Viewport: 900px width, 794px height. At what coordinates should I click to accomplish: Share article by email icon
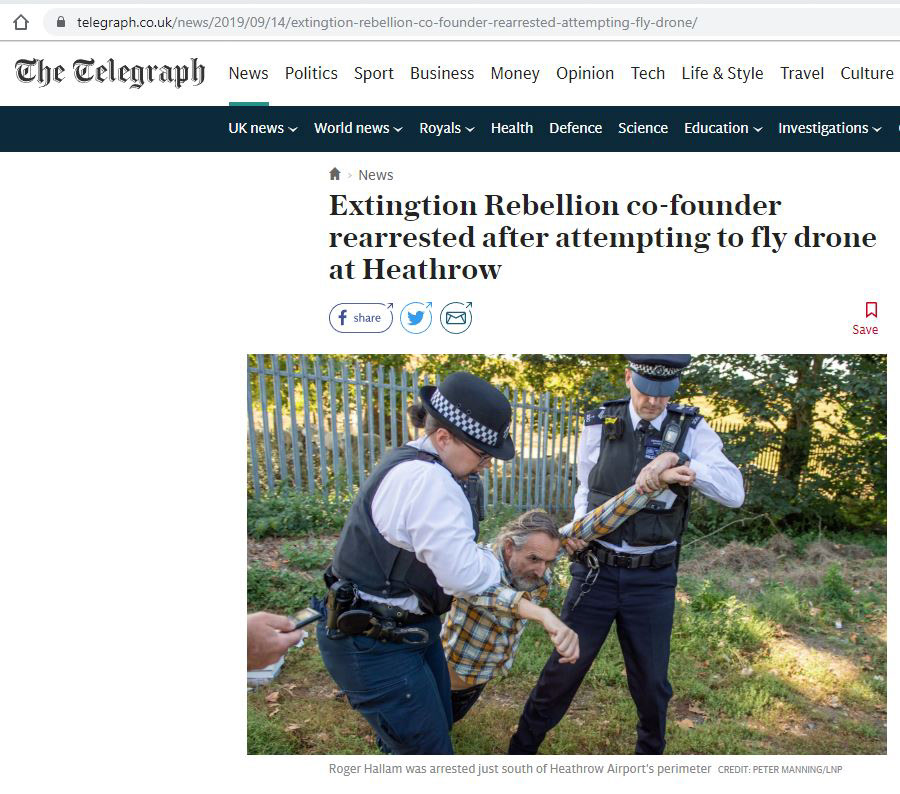tap(456, 317)
